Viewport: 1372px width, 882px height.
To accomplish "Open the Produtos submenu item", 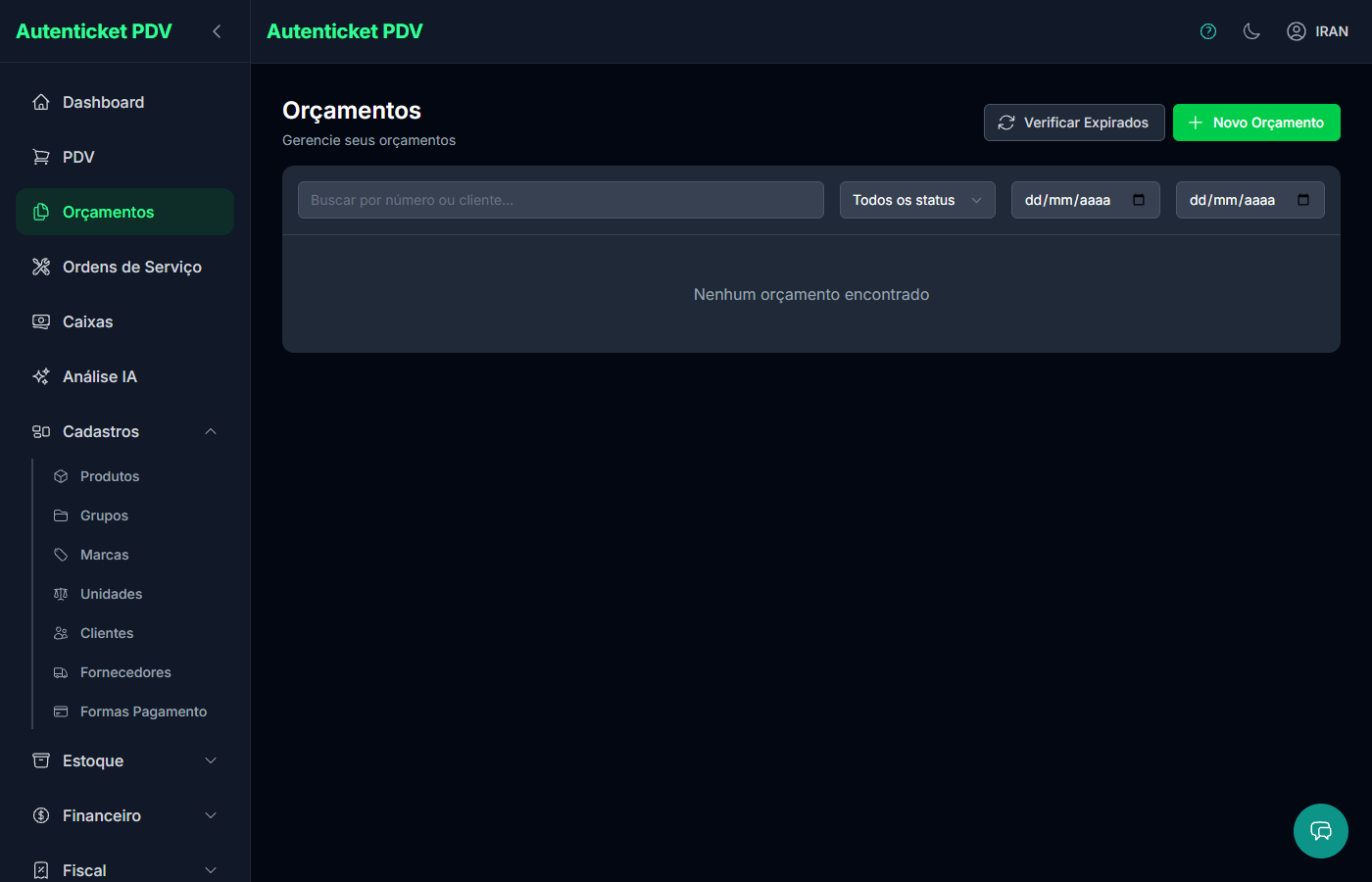I will (110, 476).
